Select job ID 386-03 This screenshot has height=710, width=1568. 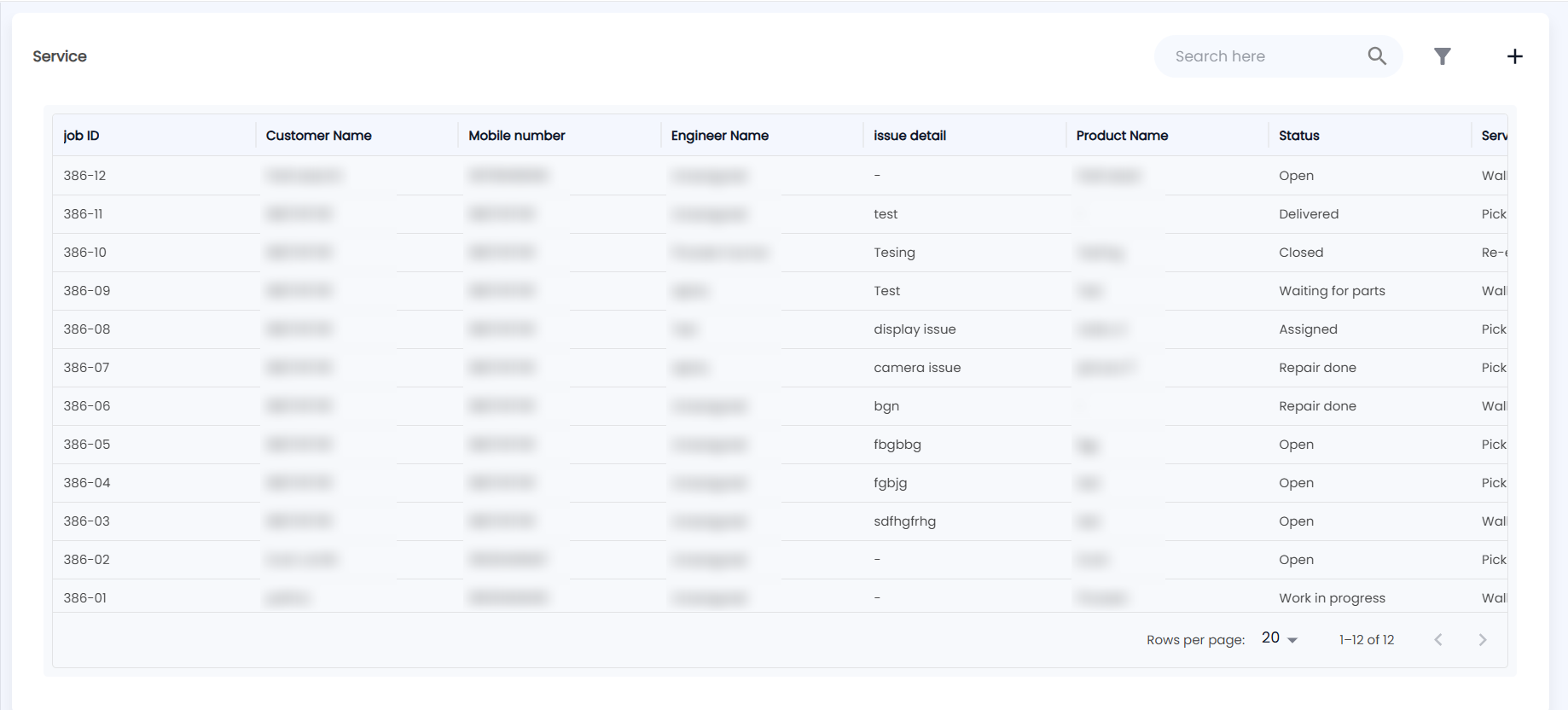click(x=86, y=521)
